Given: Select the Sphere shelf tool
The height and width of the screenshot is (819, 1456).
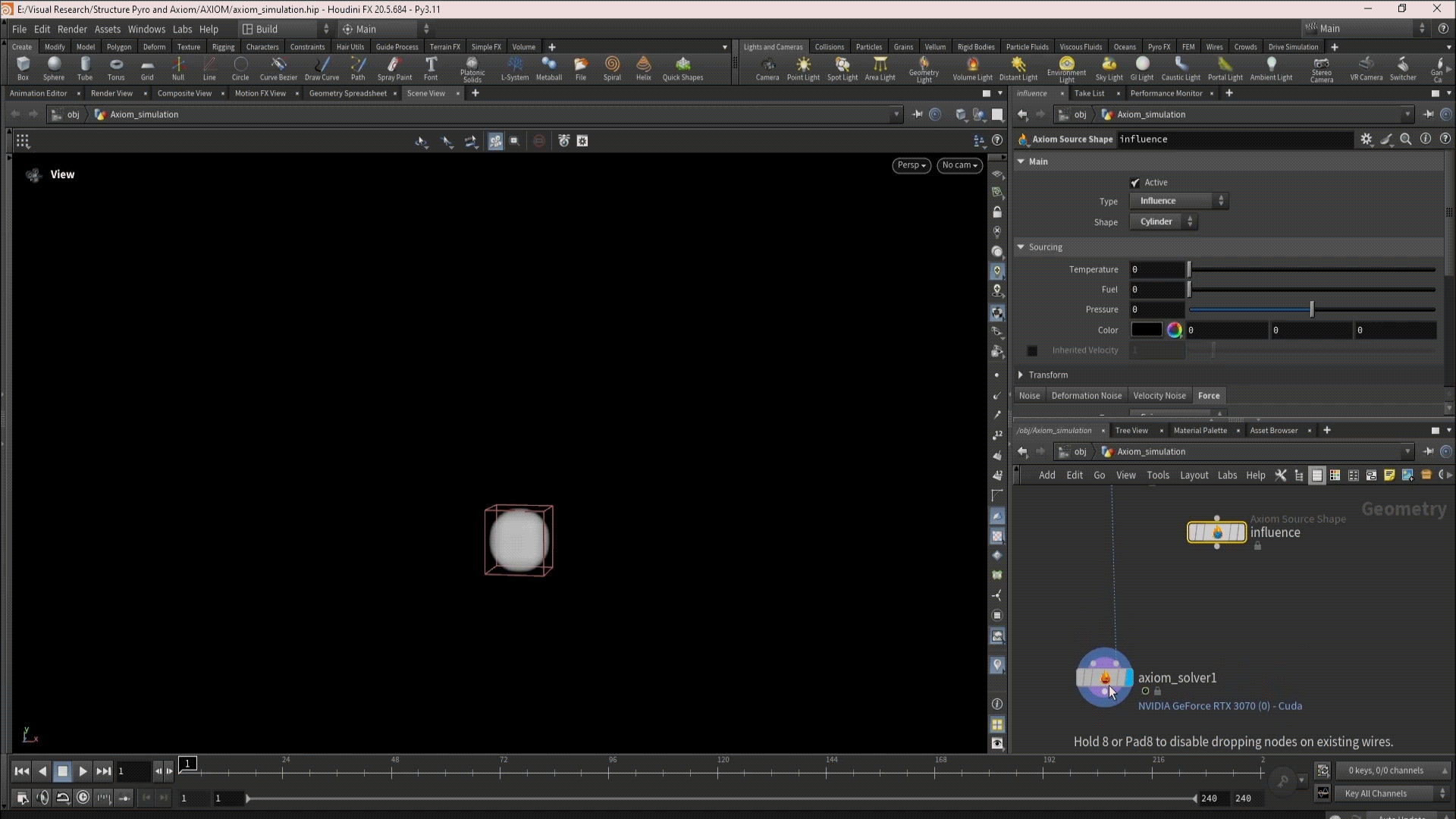Looking at the screenshot, I should click(54, 67).
